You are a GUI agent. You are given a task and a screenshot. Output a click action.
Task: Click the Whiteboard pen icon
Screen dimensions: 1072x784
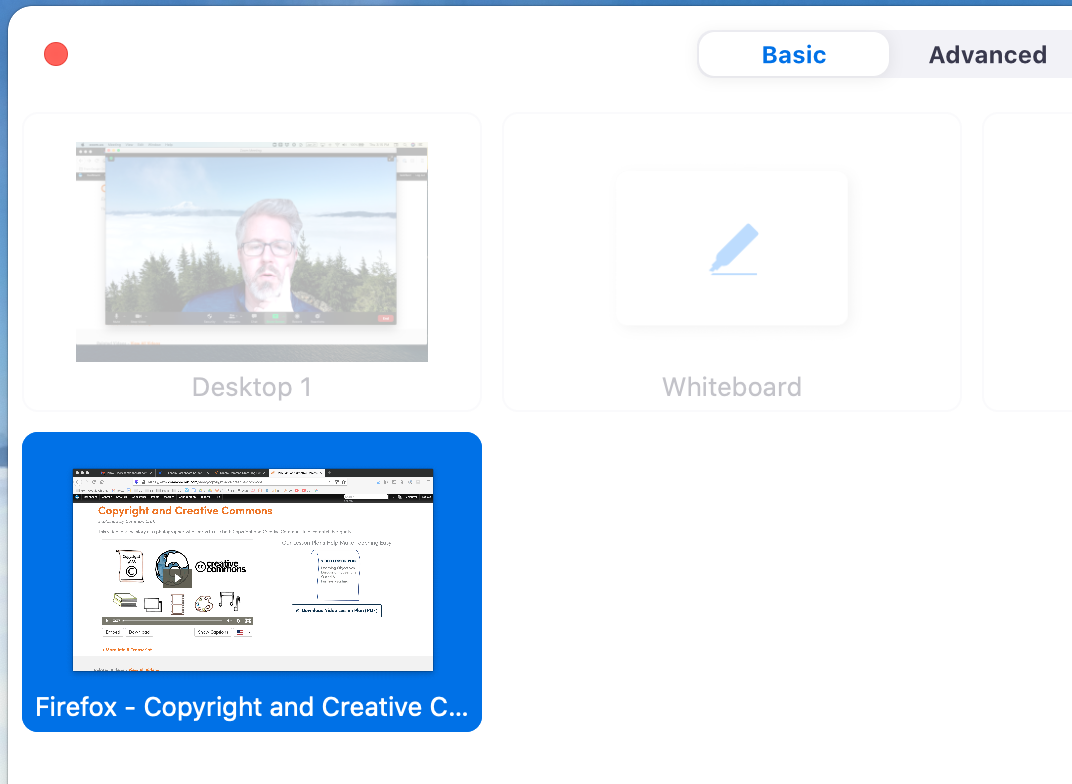[734, 249]
